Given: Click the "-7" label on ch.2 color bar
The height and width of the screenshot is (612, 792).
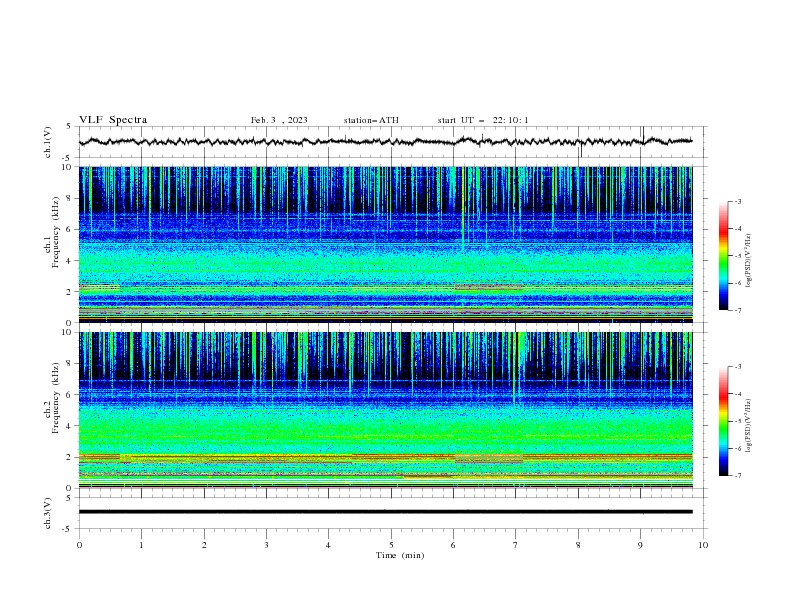Looking at the screenshot, I should point(737,475).
